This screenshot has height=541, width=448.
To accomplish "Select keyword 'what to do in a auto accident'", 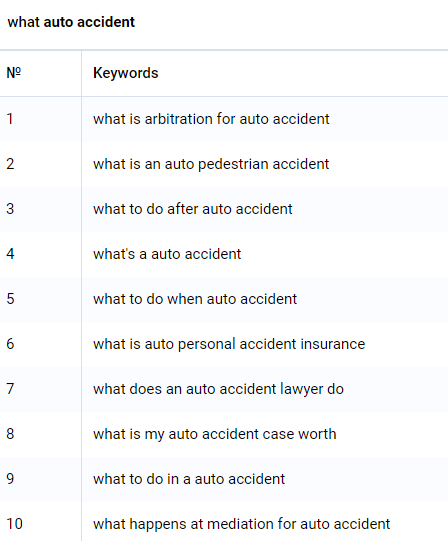I will click(x=189, y=479).
